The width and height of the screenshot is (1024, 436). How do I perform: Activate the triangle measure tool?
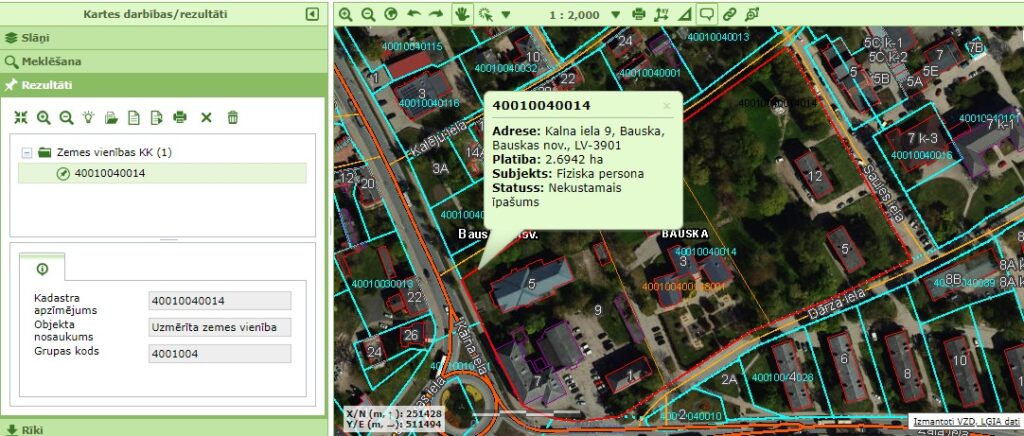coord(684,14)
